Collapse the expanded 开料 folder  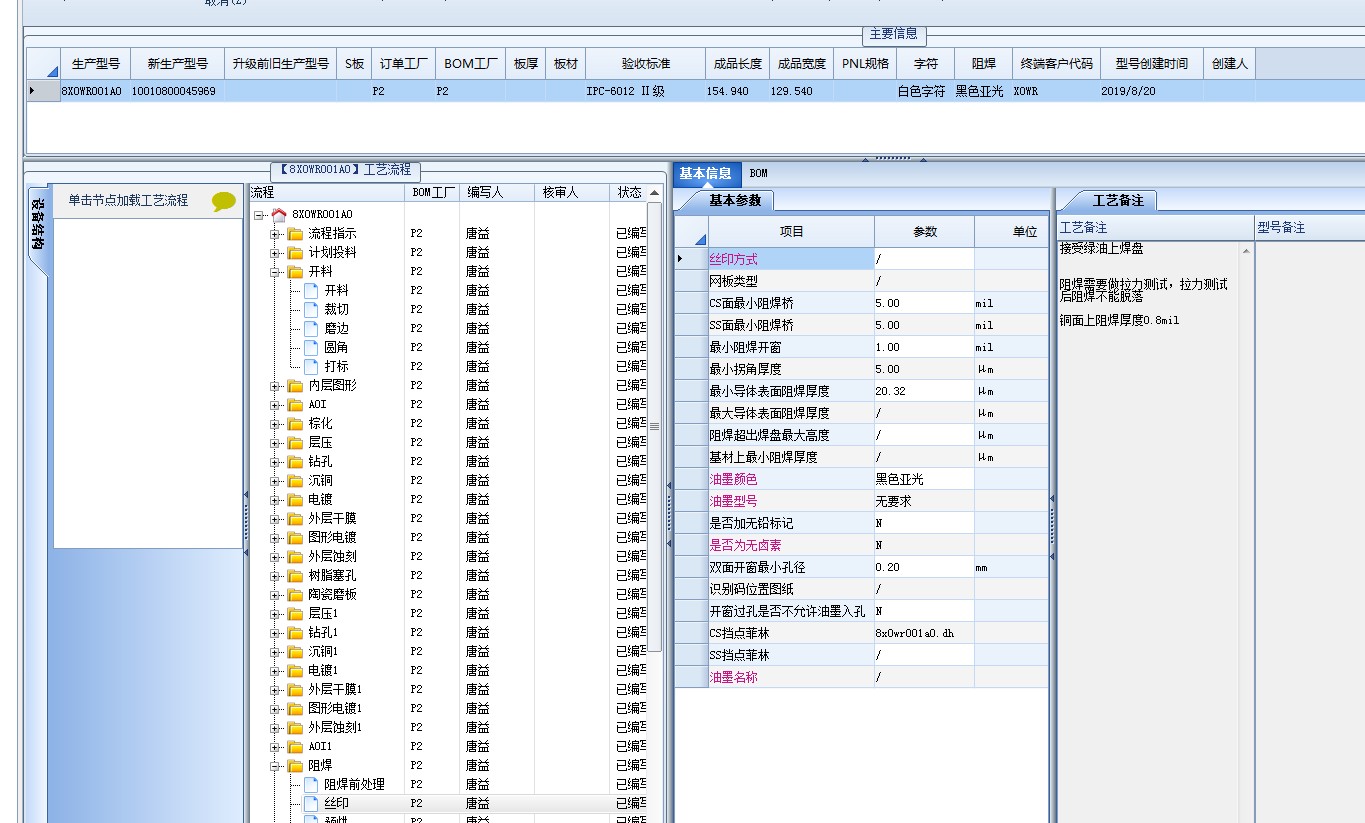[274, 272]
